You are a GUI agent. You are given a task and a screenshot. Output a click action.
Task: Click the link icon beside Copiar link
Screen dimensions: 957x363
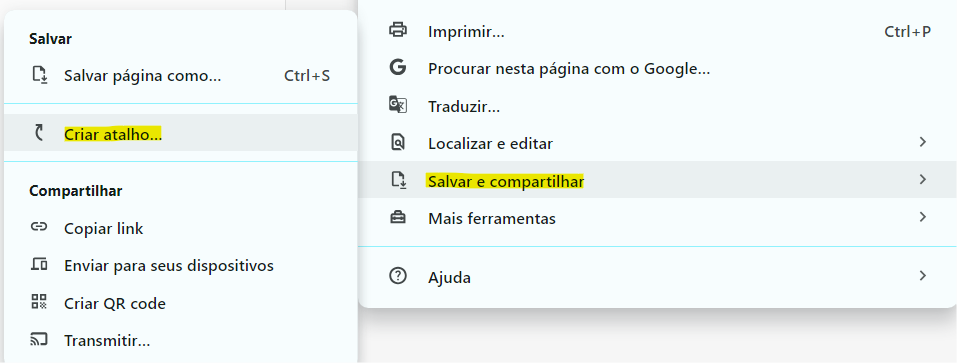click(x=39, y=227)
